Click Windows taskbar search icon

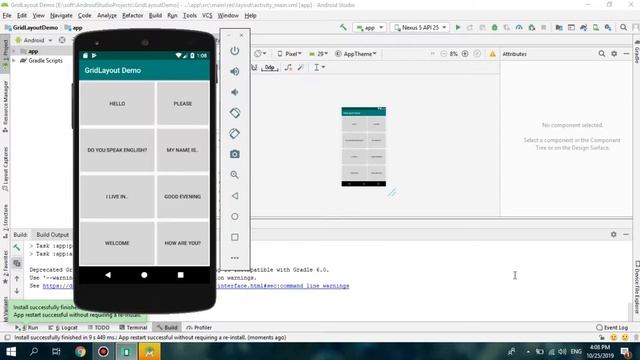34,351
